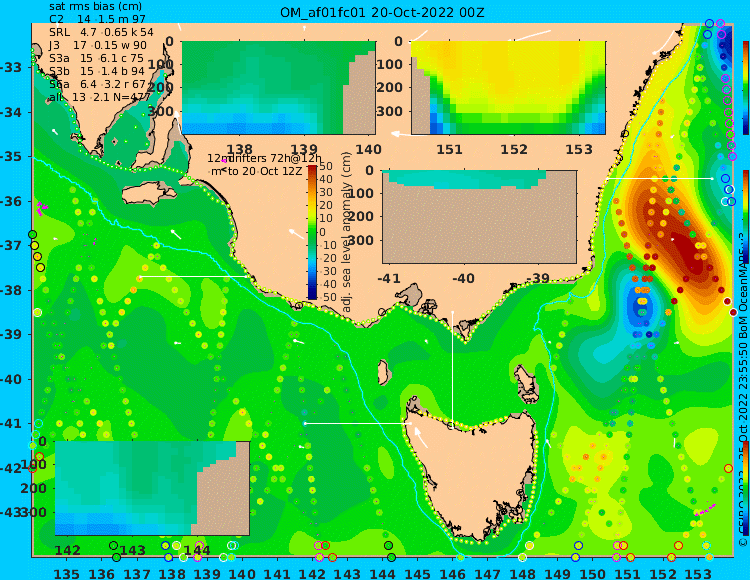Open the 142–144 longitude depth section inset
Screen dimensions: 750x580
(x=152, y=488)
